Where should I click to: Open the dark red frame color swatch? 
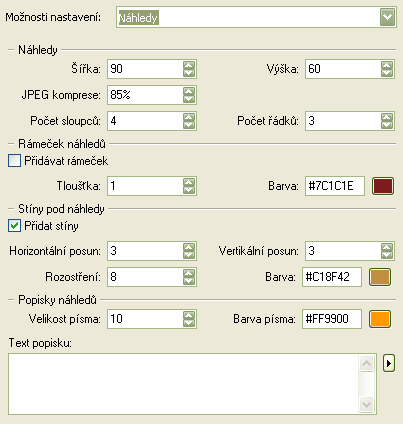383,186
